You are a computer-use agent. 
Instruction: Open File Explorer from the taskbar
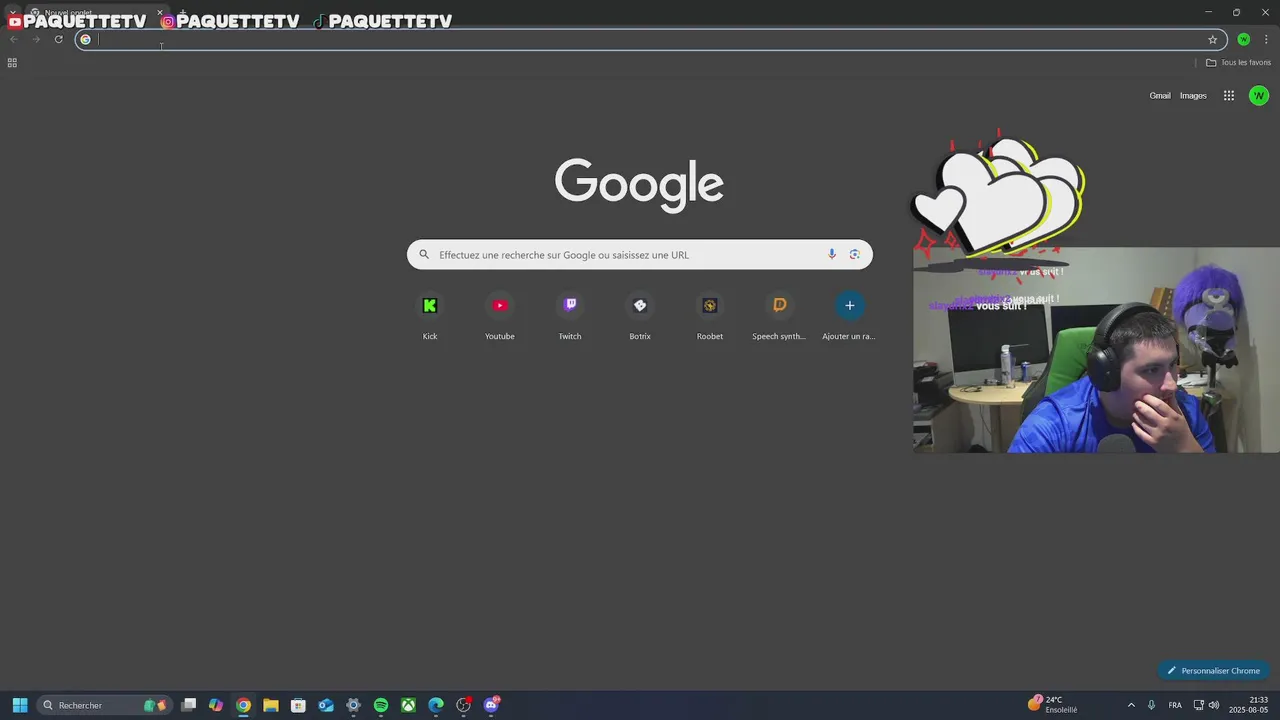[271, 705]
